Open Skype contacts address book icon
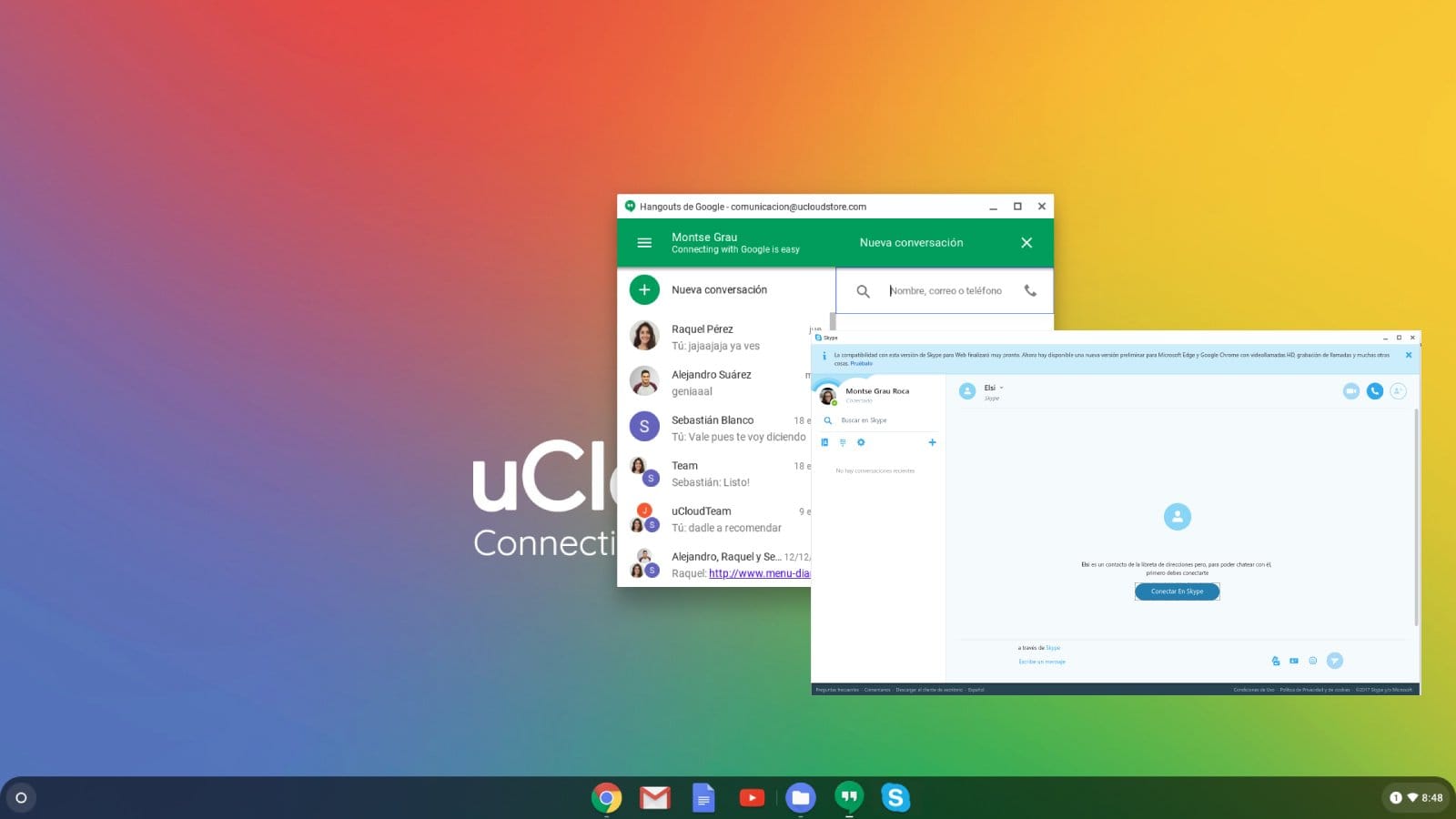Image resolution: width=1456 pixels, height=819 pixels. [x=824, y=442]
